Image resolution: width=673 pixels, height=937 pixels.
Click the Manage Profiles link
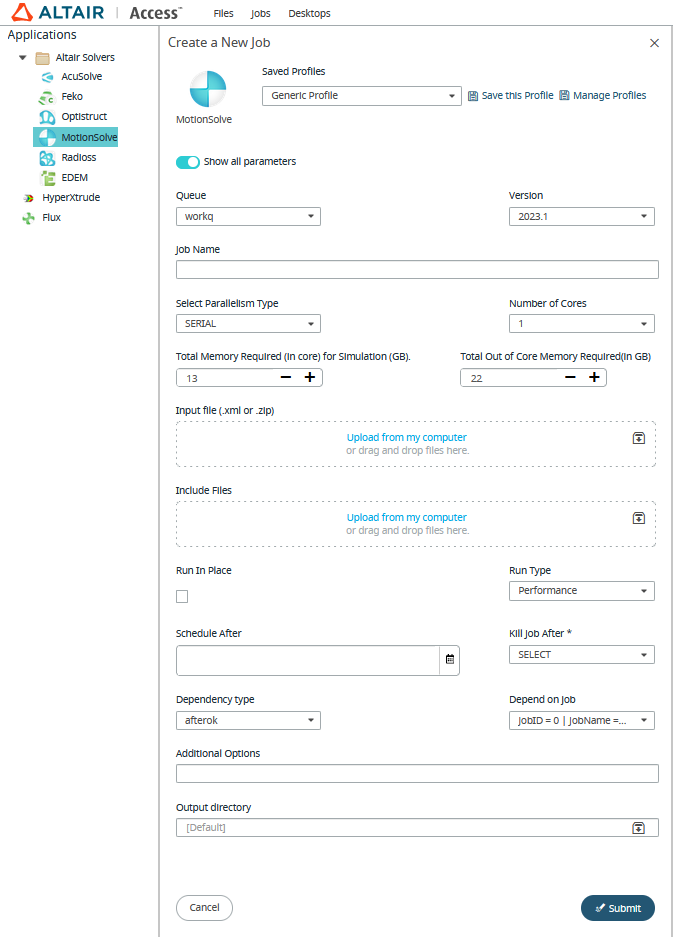[610, 96]
